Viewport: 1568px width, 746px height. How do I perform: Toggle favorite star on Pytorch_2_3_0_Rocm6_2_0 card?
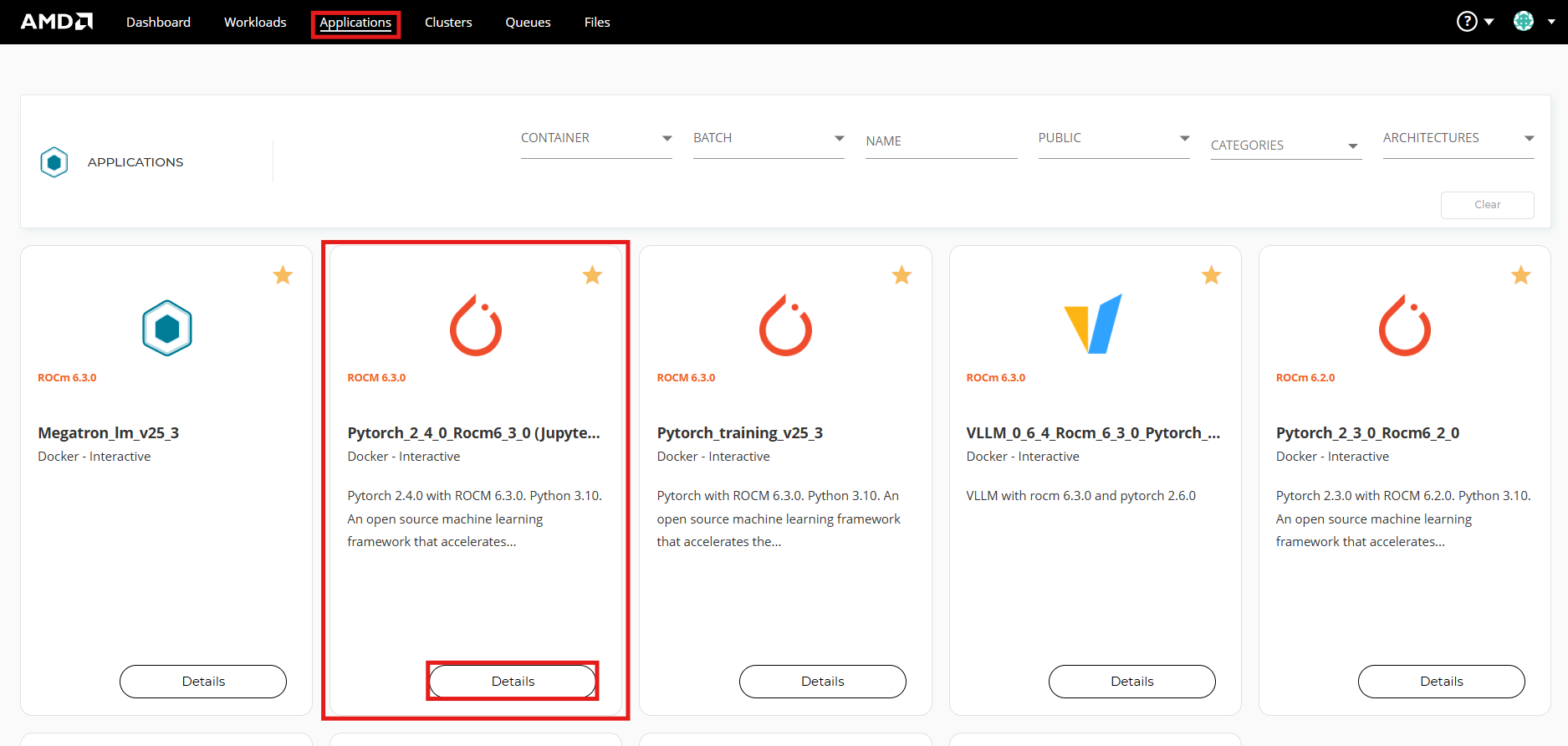(x=1521, y=275)
